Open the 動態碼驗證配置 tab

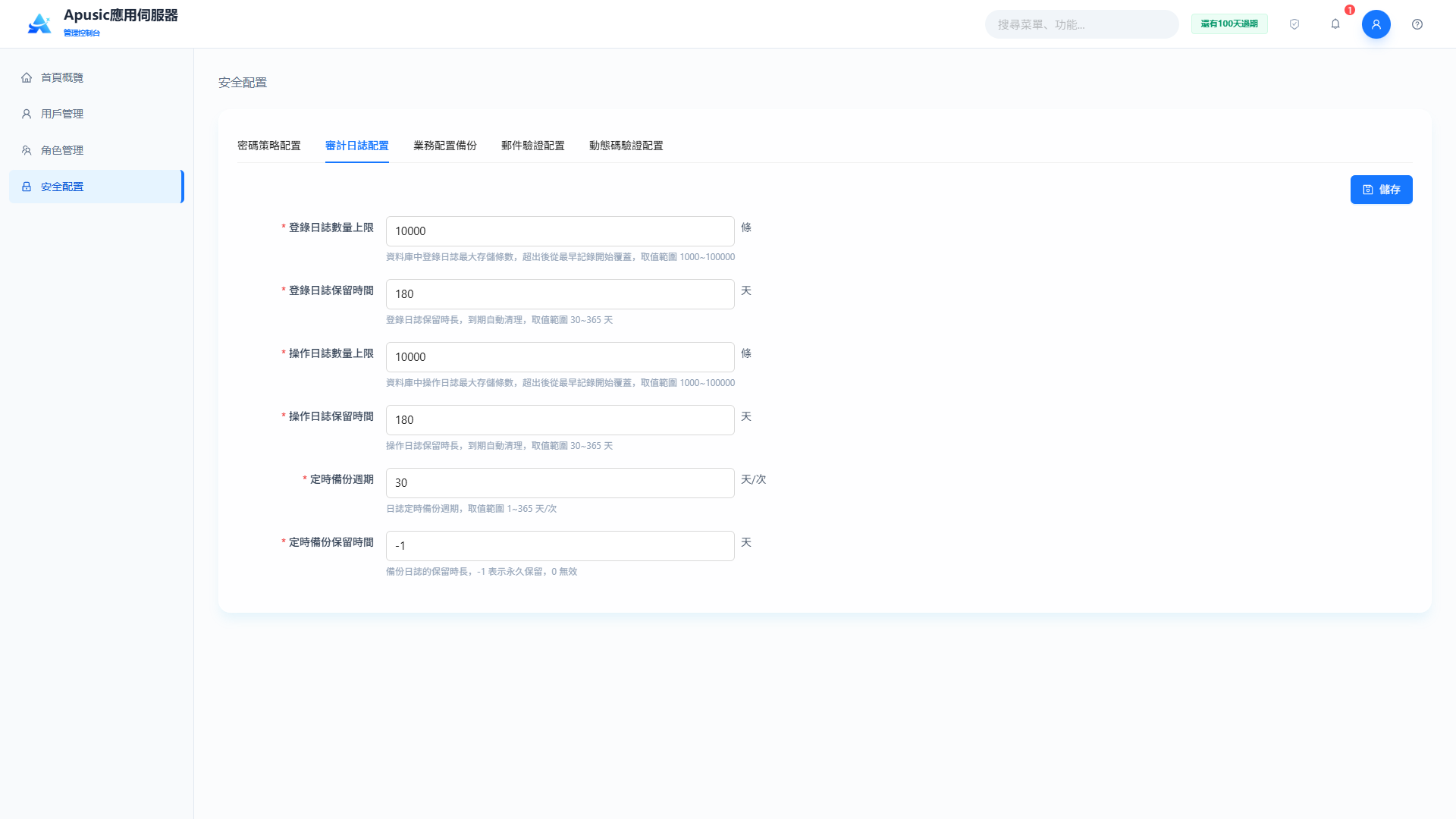coord(626,146)
